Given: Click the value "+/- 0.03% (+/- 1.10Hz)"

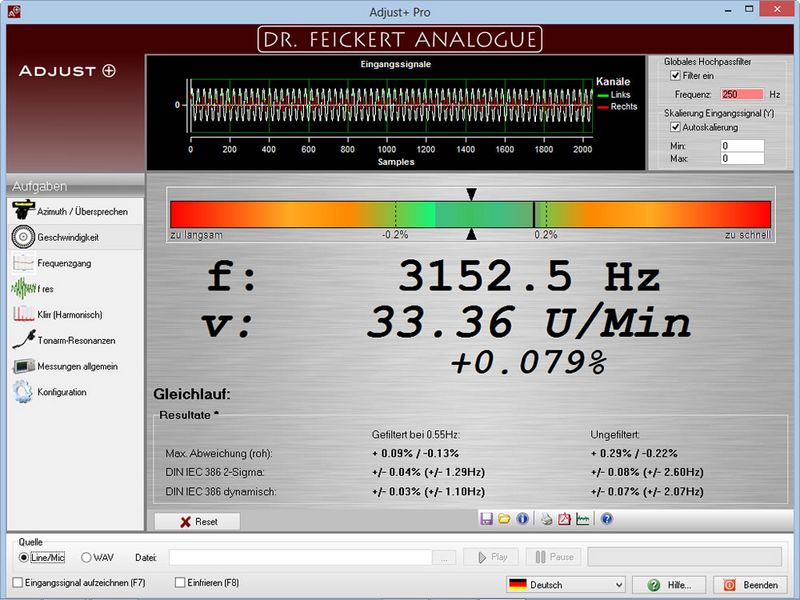Looking at the screenshot, I should coord(429,492).
